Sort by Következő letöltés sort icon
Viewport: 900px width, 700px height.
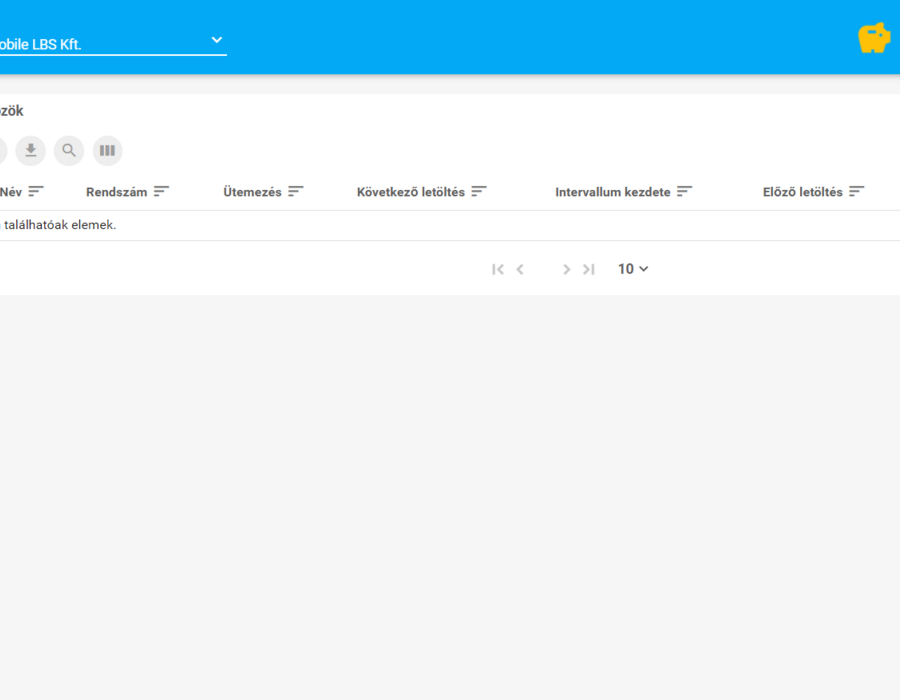coord(479,192)
